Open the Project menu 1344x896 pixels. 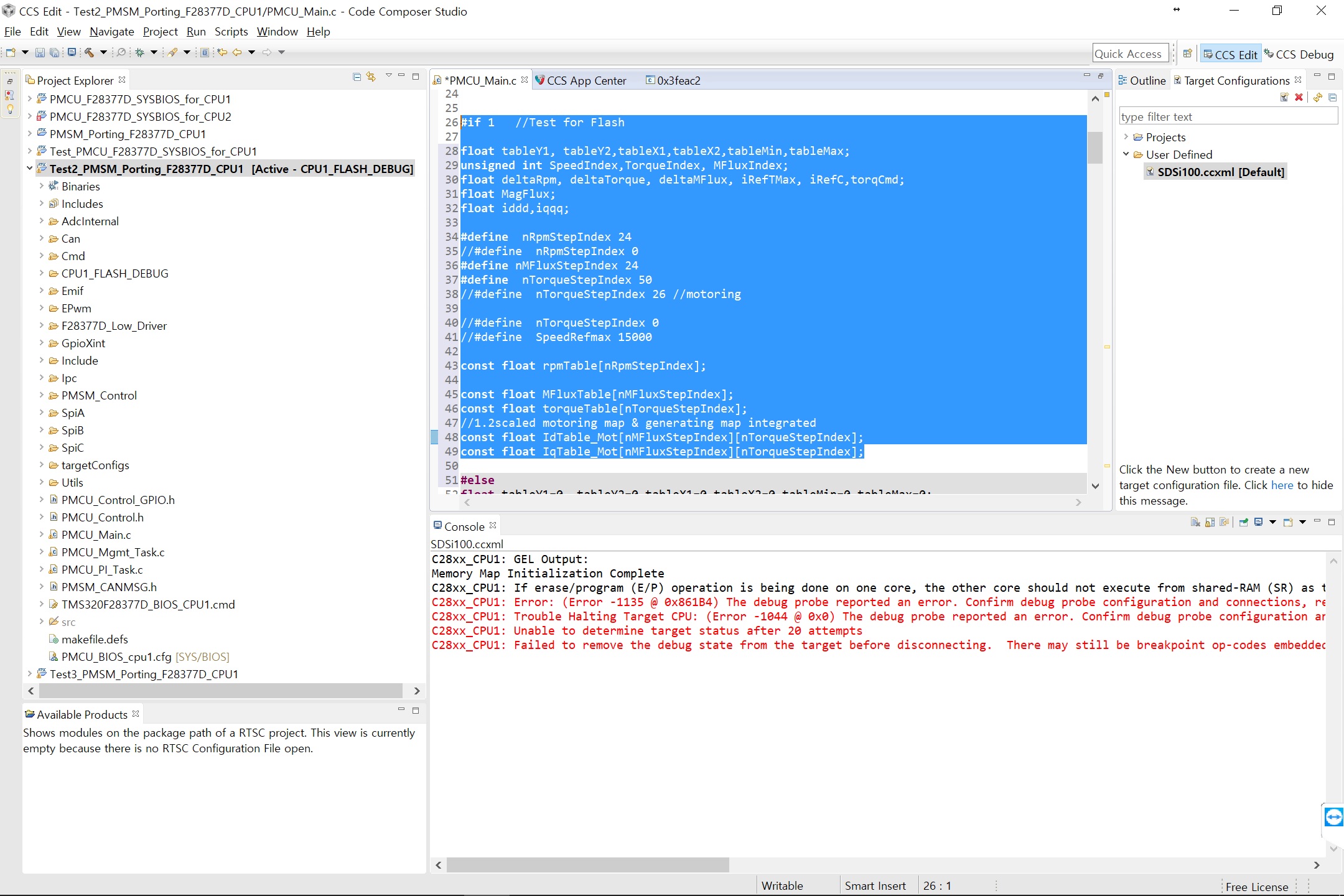(160, 32)
